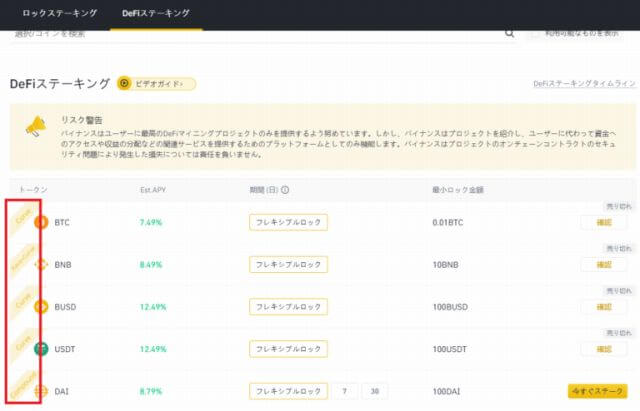
Task: Open the ビデオガイド video guide
Action: coord(156,84)
